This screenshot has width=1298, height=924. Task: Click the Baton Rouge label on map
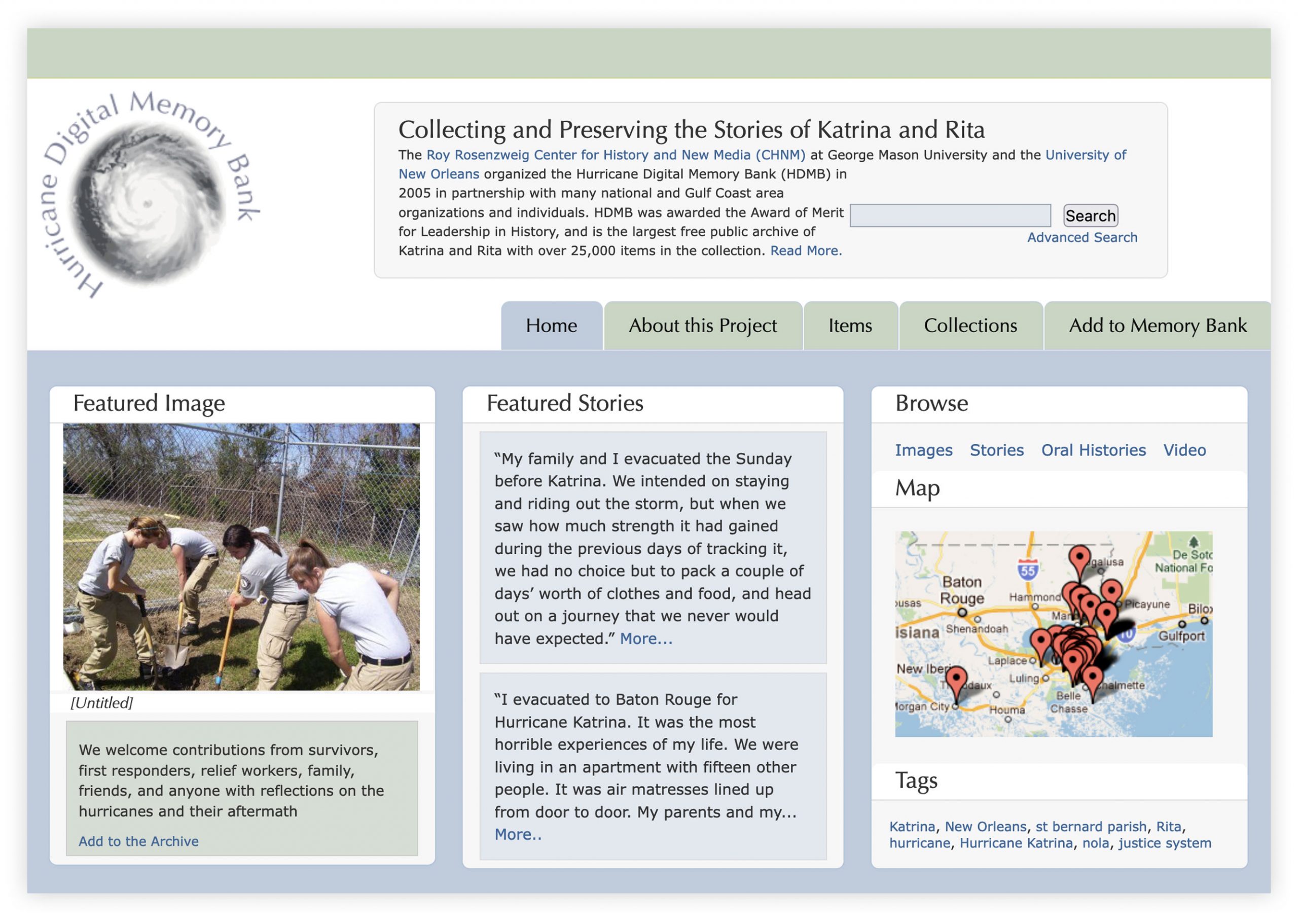962,590
